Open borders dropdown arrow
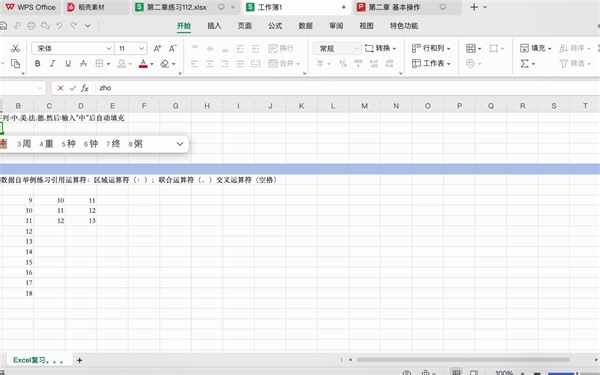This screenshot has width=600, height=375. pos(108,64)
